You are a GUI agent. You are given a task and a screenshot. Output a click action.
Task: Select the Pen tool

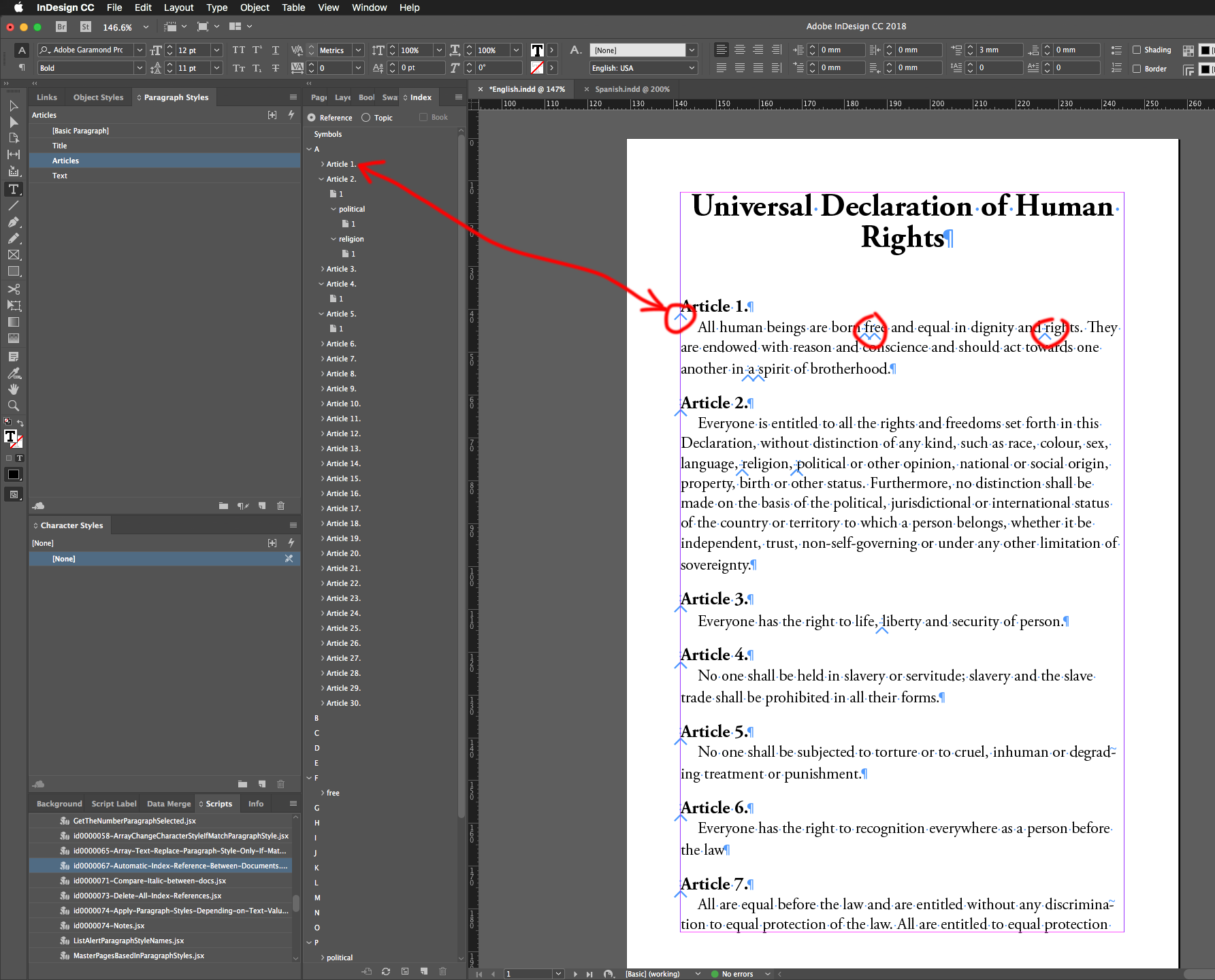pos(14,222)
